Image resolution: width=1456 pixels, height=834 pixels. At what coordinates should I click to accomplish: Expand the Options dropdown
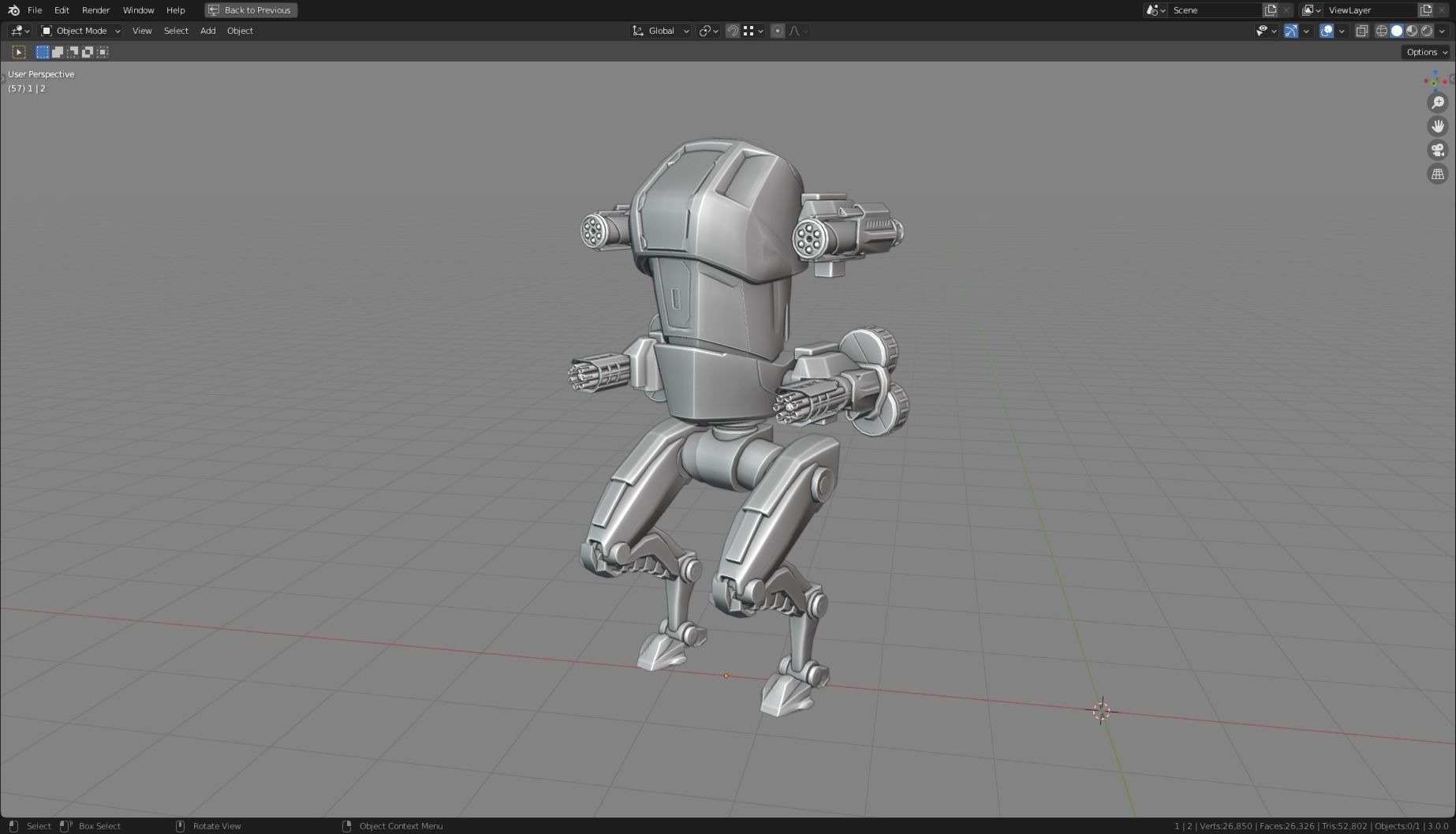pyautogui.click(x=1427, y=52)
